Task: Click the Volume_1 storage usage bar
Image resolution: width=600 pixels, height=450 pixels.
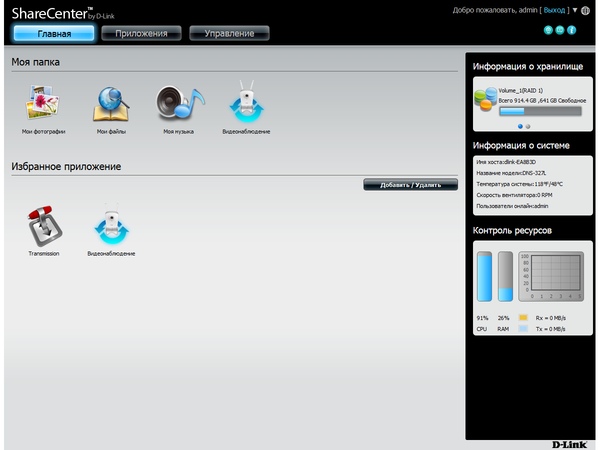Action: click(x=540, y=111)
